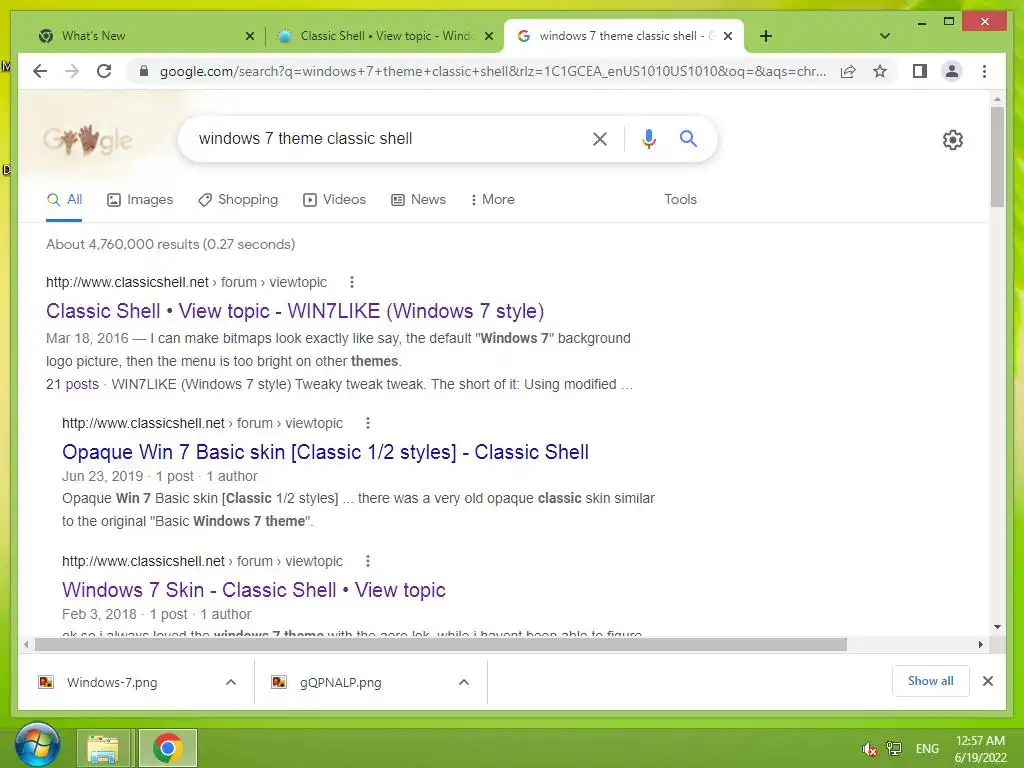1024x768 pixels.
Task: Click the forward navigation arrow
Action: coord(72,71)
